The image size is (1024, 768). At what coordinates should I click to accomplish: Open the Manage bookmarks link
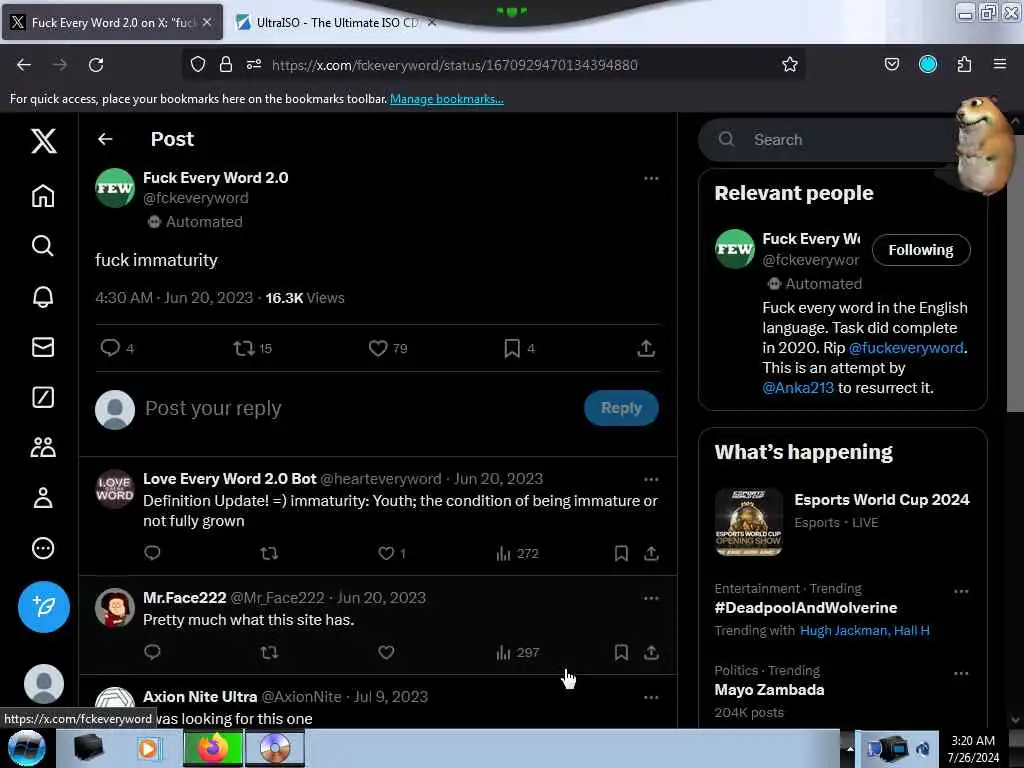(447, 99)
